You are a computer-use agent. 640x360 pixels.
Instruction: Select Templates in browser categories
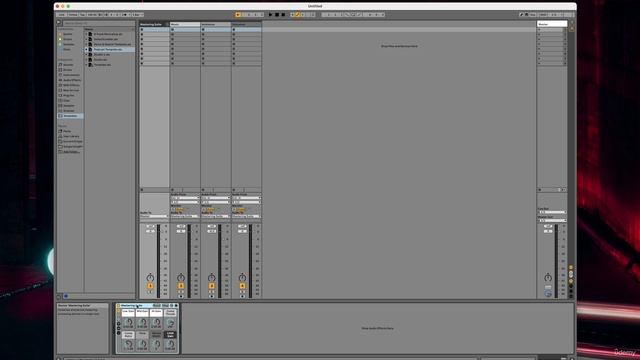(70, 116)
